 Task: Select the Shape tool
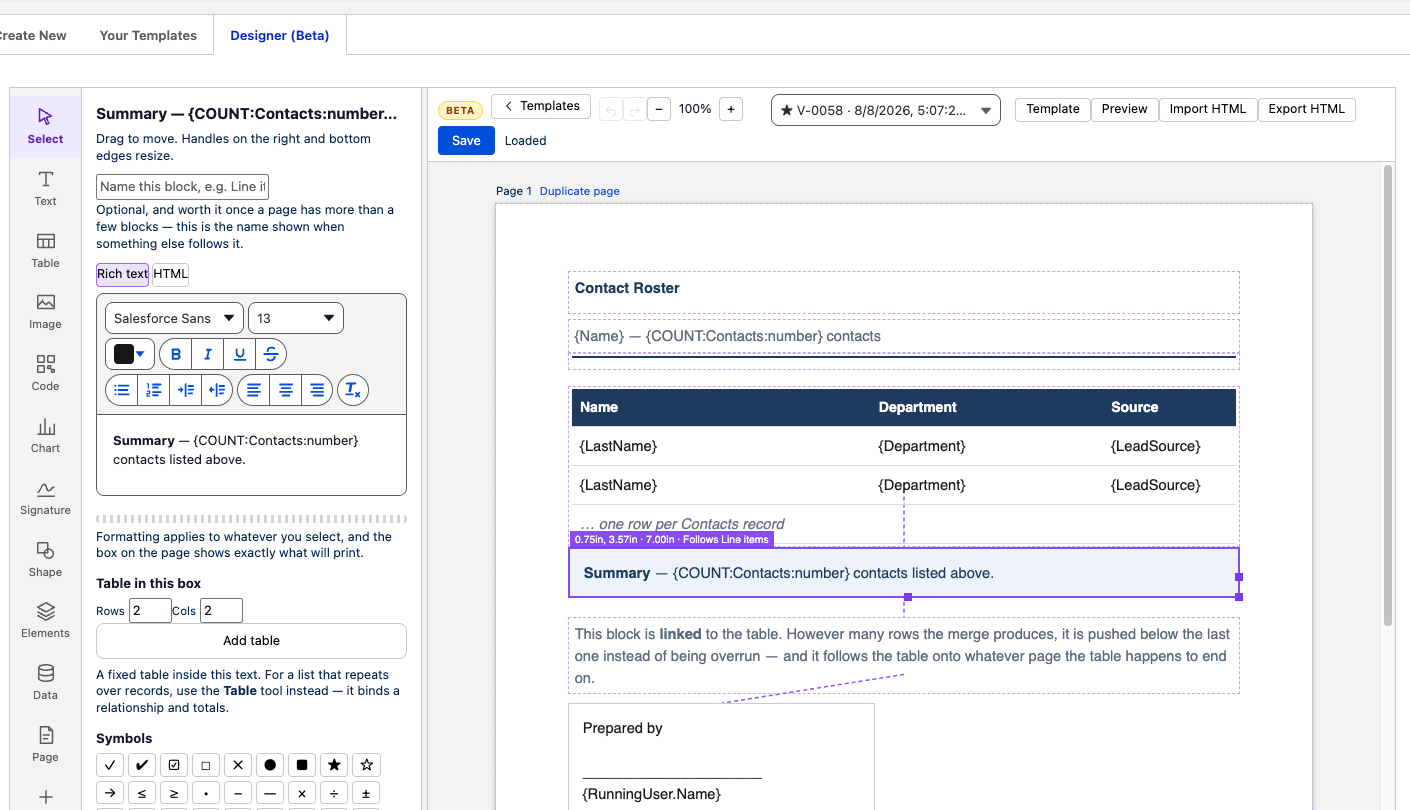click(x=45, y=559)
